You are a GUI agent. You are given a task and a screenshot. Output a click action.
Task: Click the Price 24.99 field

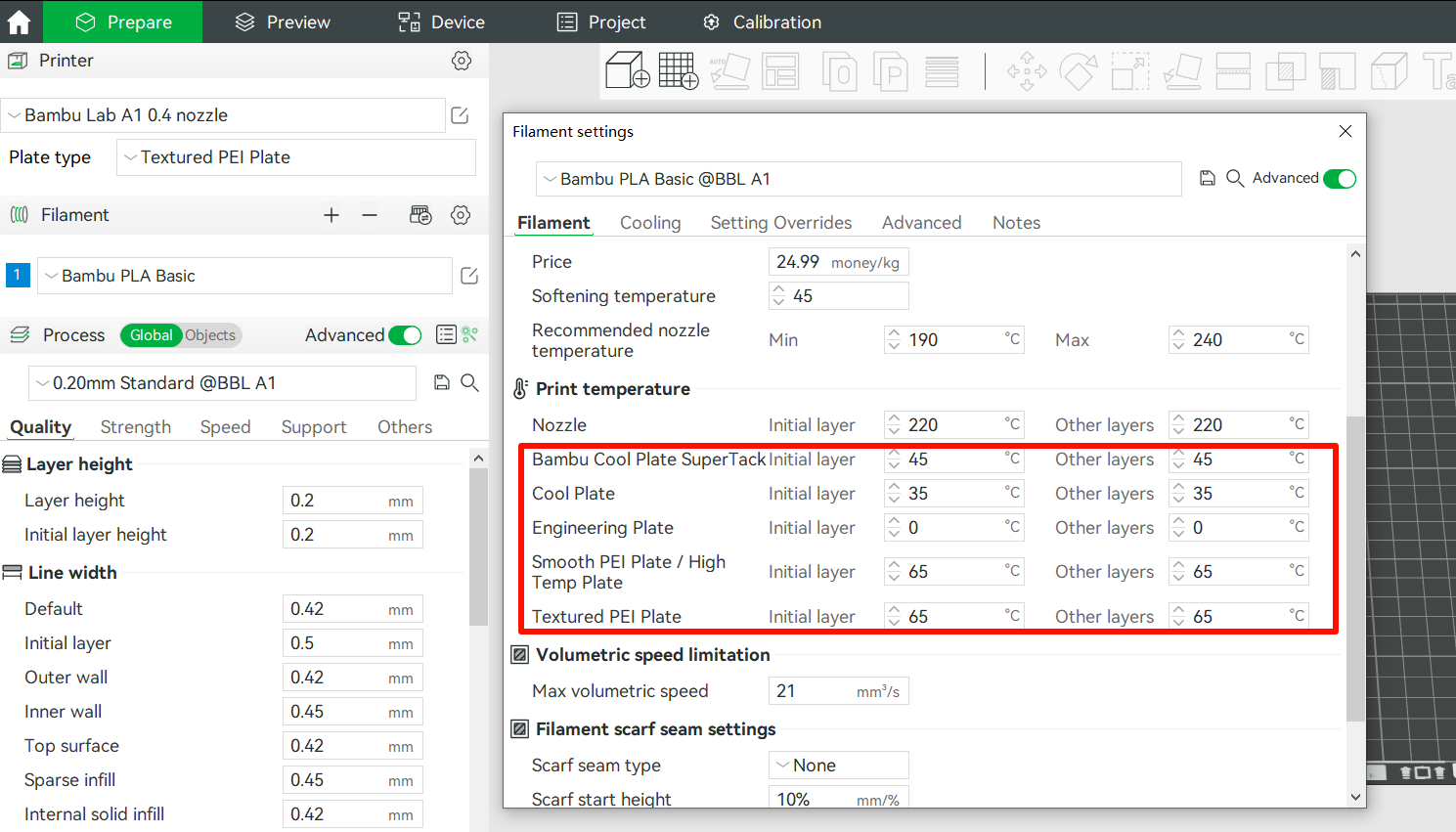pos(839,262)
